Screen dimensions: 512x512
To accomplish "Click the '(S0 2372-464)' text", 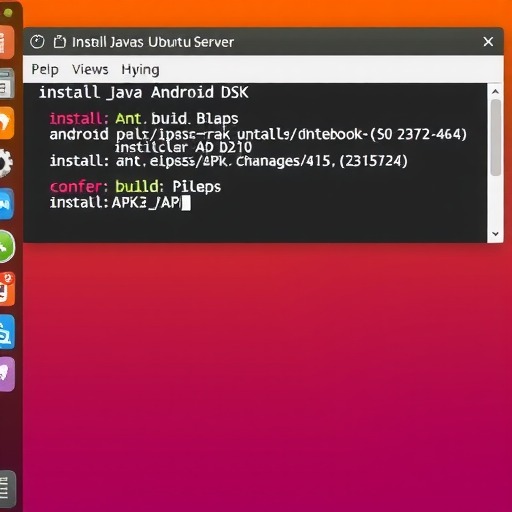I will point(418,134).
